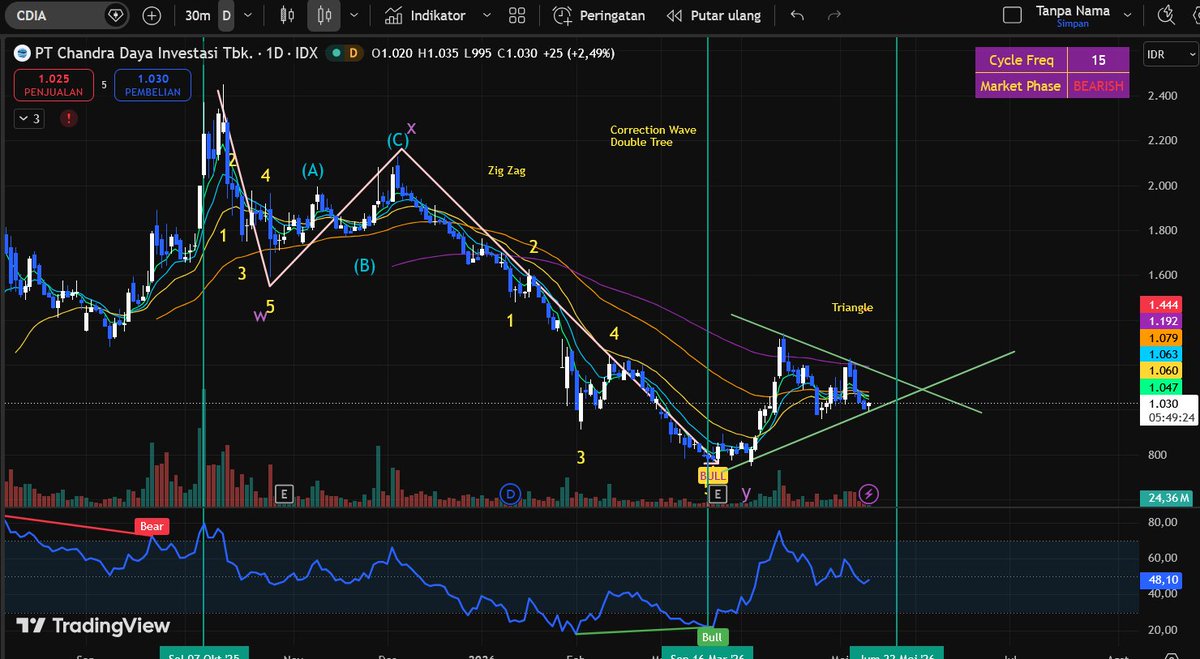Select the green Bull divergence label

[x=712, y=636]
